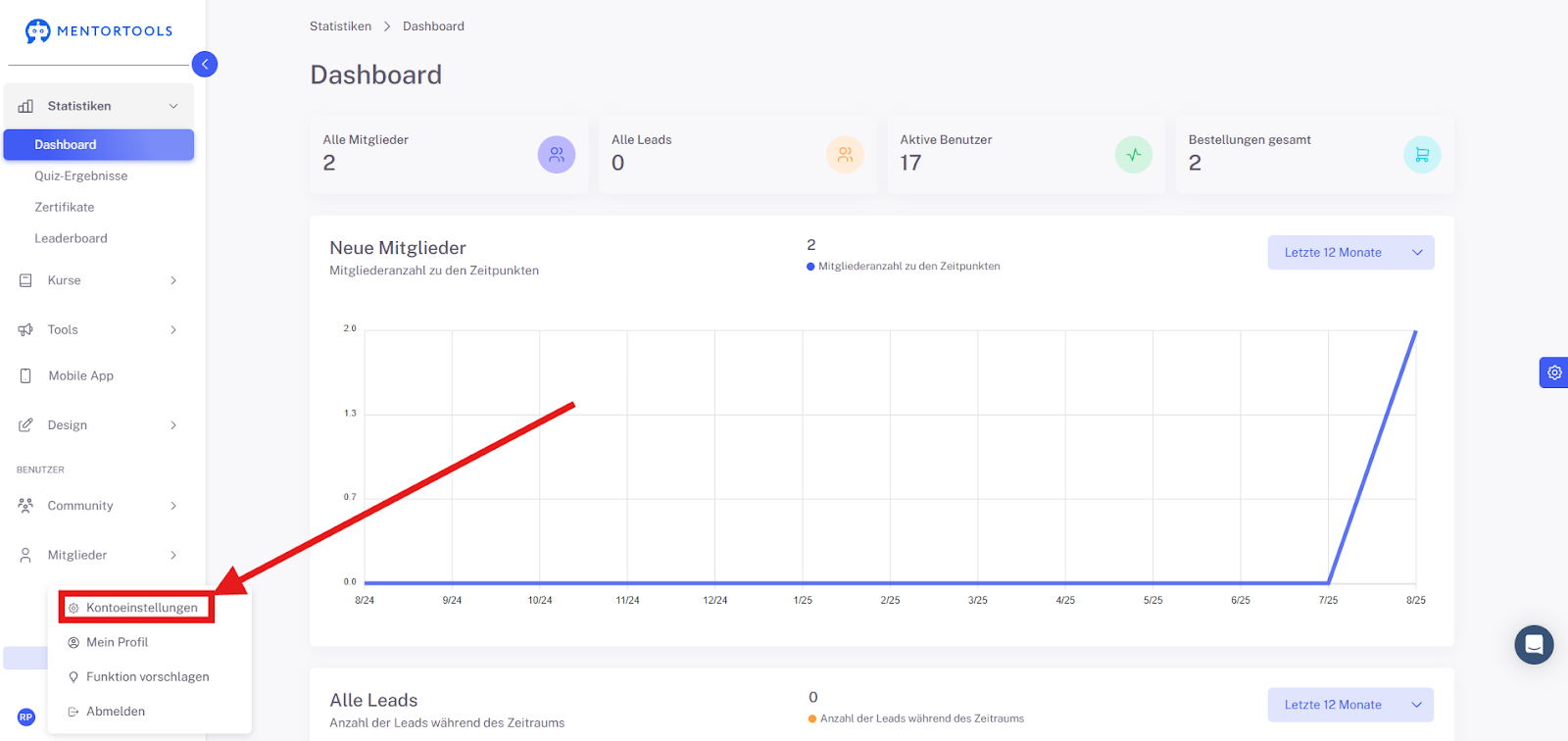Open the Quiz-Ergebnisse page

coord(81,176)
